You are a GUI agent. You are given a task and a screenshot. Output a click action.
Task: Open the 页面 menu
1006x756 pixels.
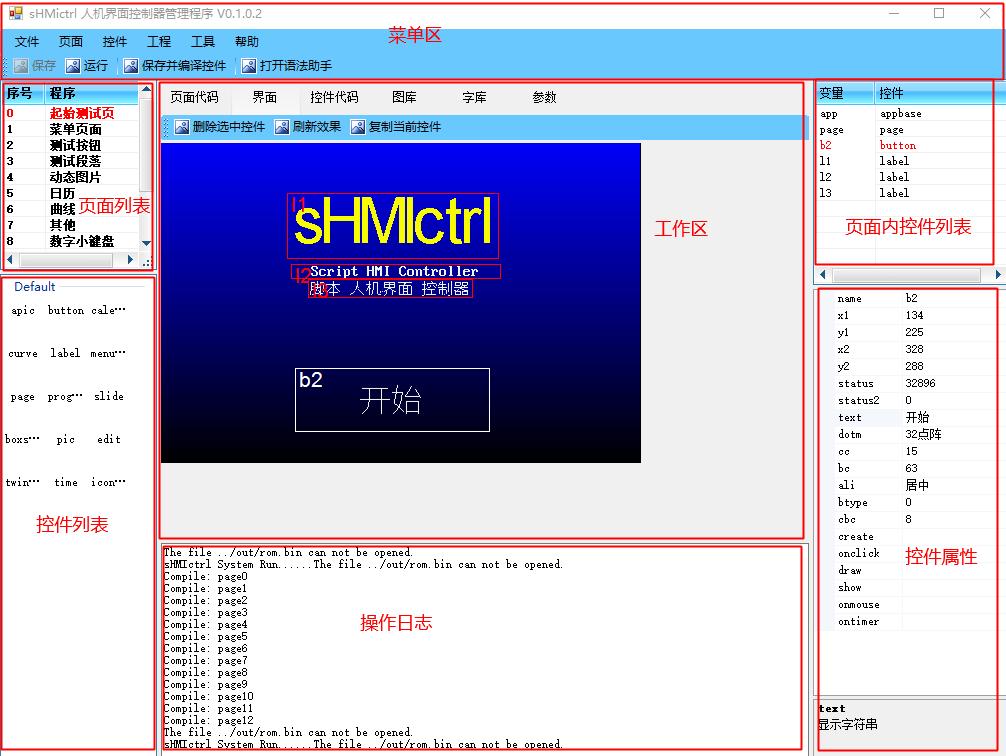coord(71,42)
